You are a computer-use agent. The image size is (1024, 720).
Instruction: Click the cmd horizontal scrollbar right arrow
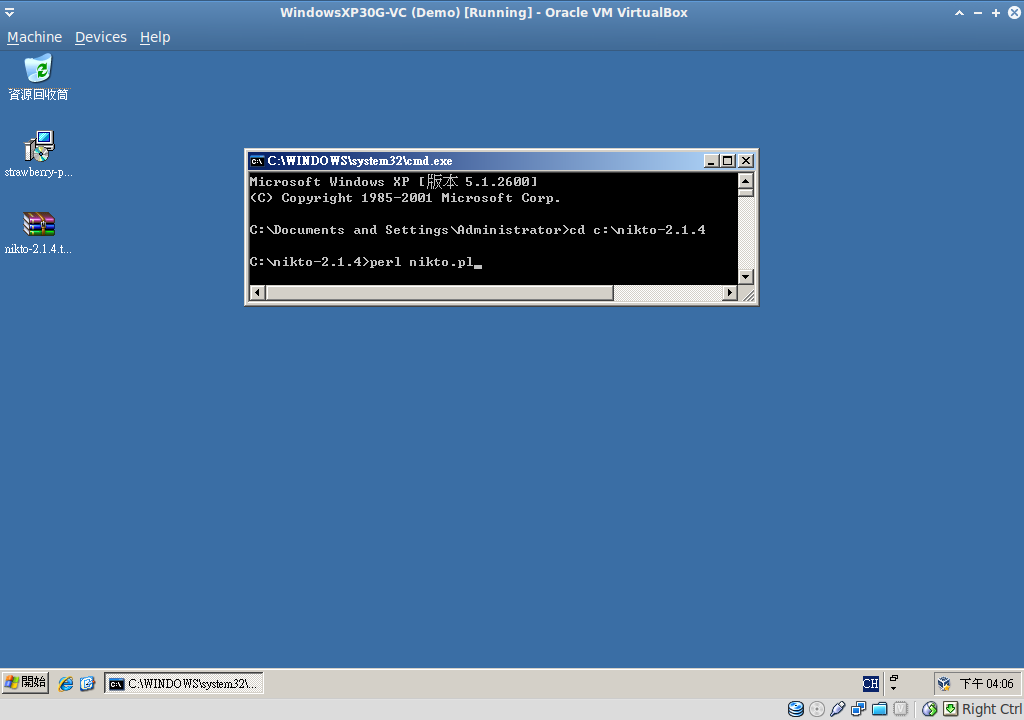(x=729, y=292)
